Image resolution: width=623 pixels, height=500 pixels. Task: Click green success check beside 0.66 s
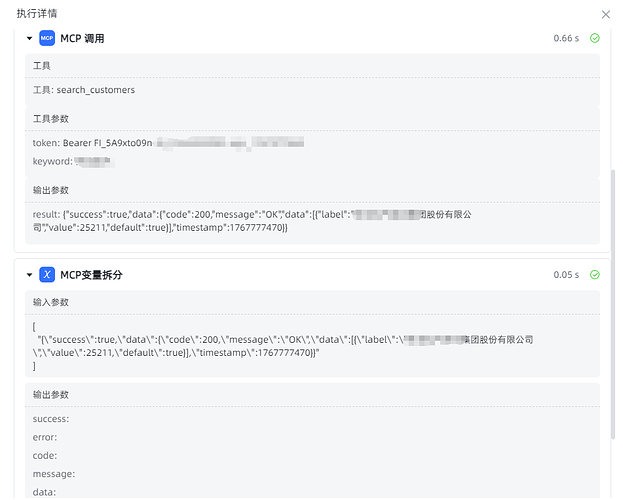point(594,39)
